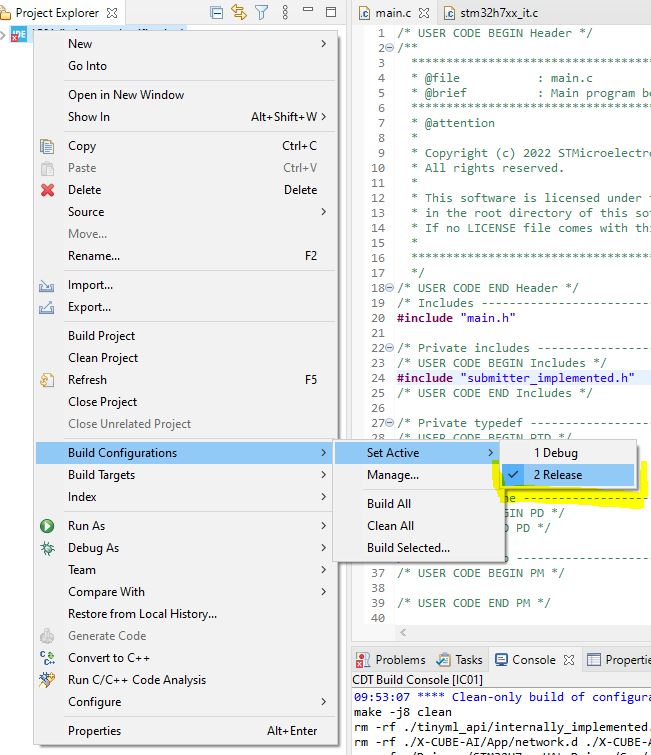Choose Build All in submenu
The width and height of the screenshot is (651, 755).
[418, 504]
